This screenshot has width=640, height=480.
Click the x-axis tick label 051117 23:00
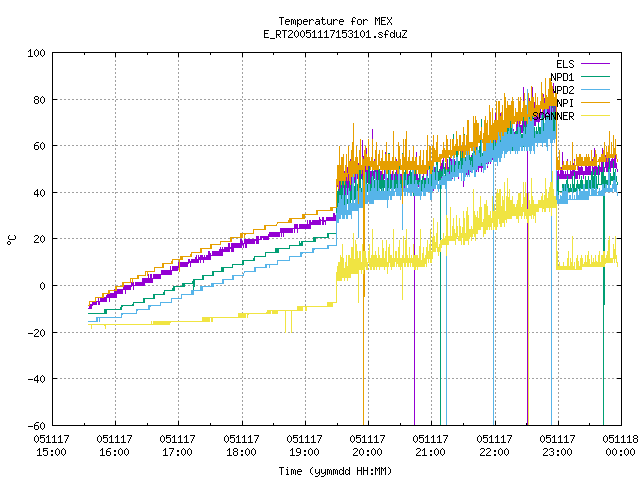pos(558,446)
